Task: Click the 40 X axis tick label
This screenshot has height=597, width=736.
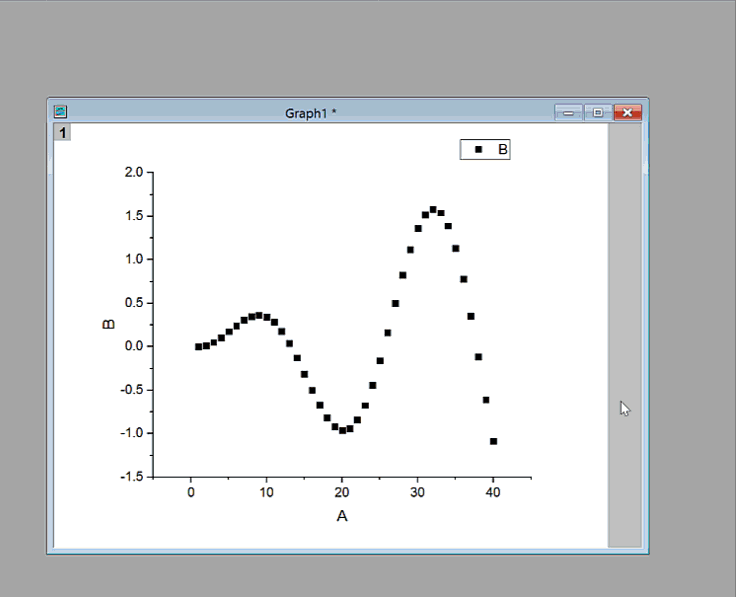Action: pyautogui.click(x=493, y=492)
